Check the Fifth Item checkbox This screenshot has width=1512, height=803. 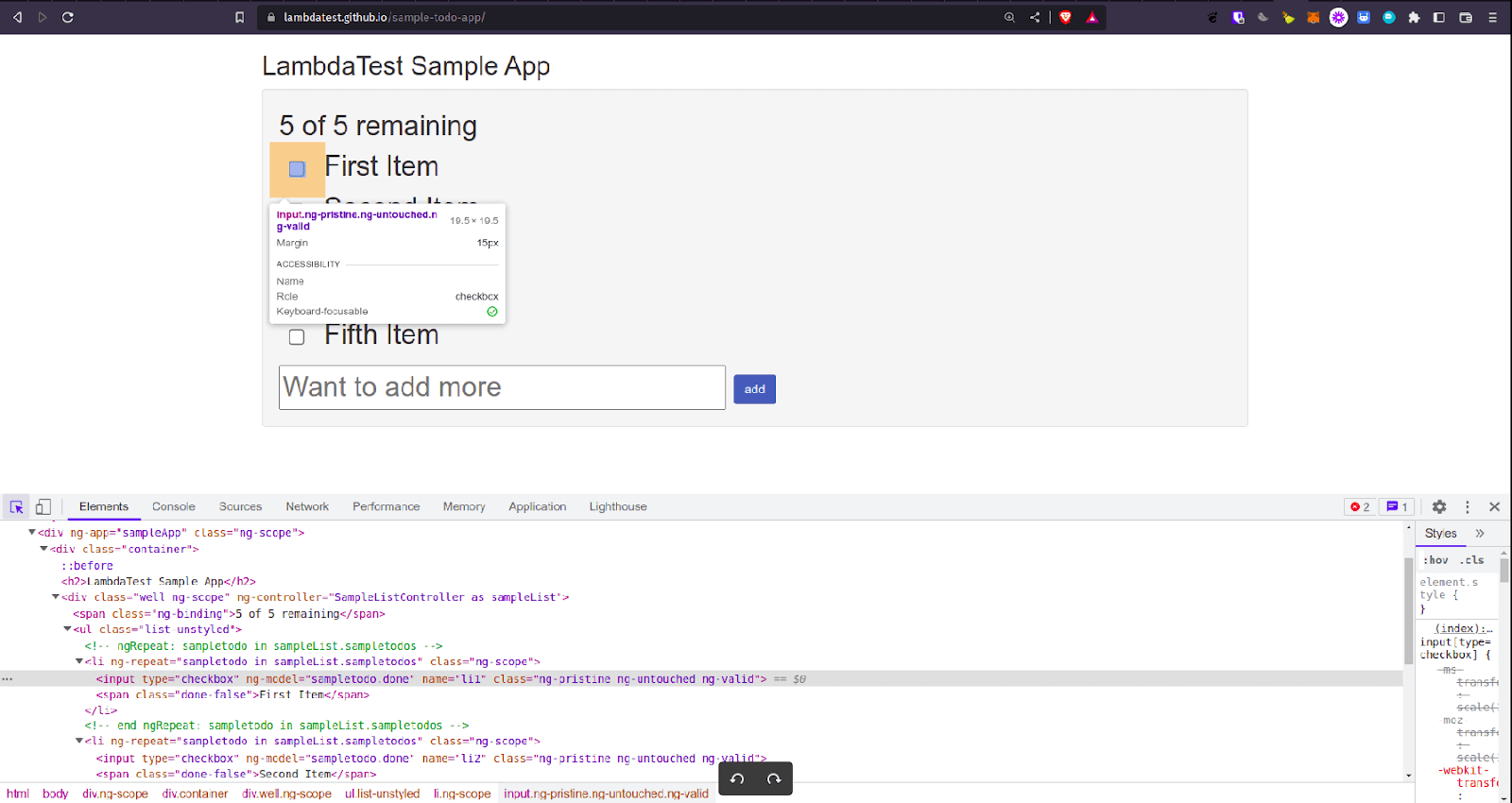pyautogui.click(x=297, y=337)
